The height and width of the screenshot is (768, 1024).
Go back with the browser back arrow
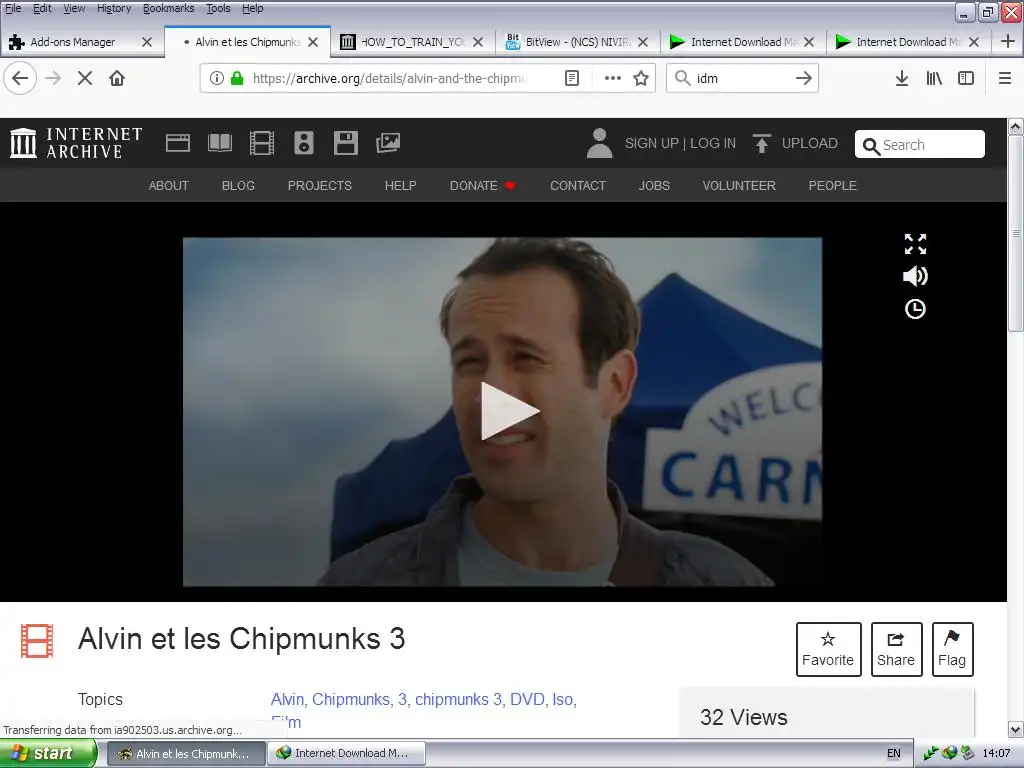(x=20, y=78)
